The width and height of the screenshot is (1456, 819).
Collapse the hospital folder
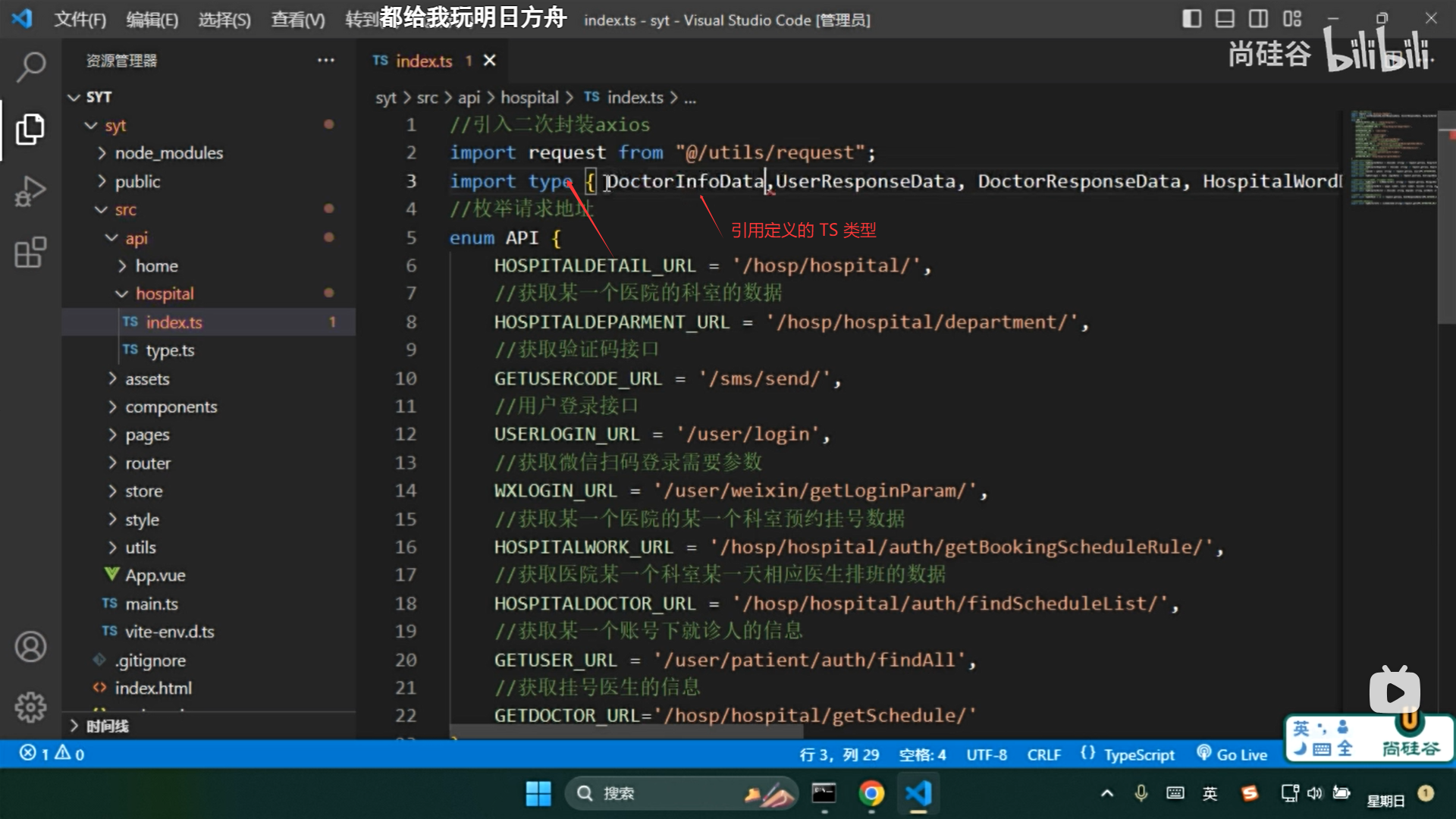[x=165, y=293]
